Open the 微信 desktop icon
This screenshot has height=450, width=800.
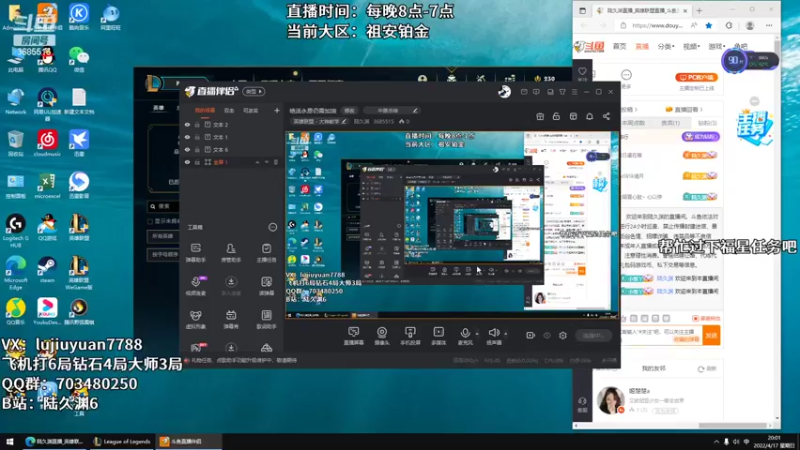[x=79, y=59]
